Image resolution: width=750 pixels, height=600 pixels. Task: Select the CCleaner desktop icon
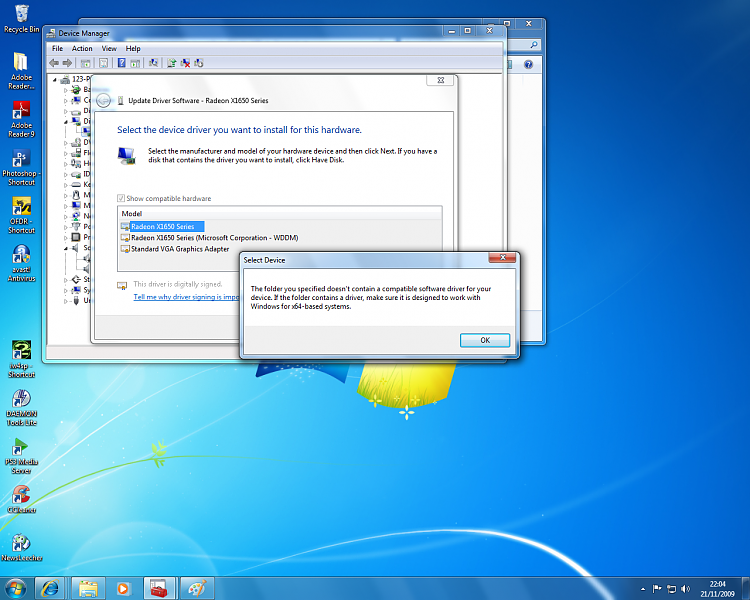(x=22, y=499)
